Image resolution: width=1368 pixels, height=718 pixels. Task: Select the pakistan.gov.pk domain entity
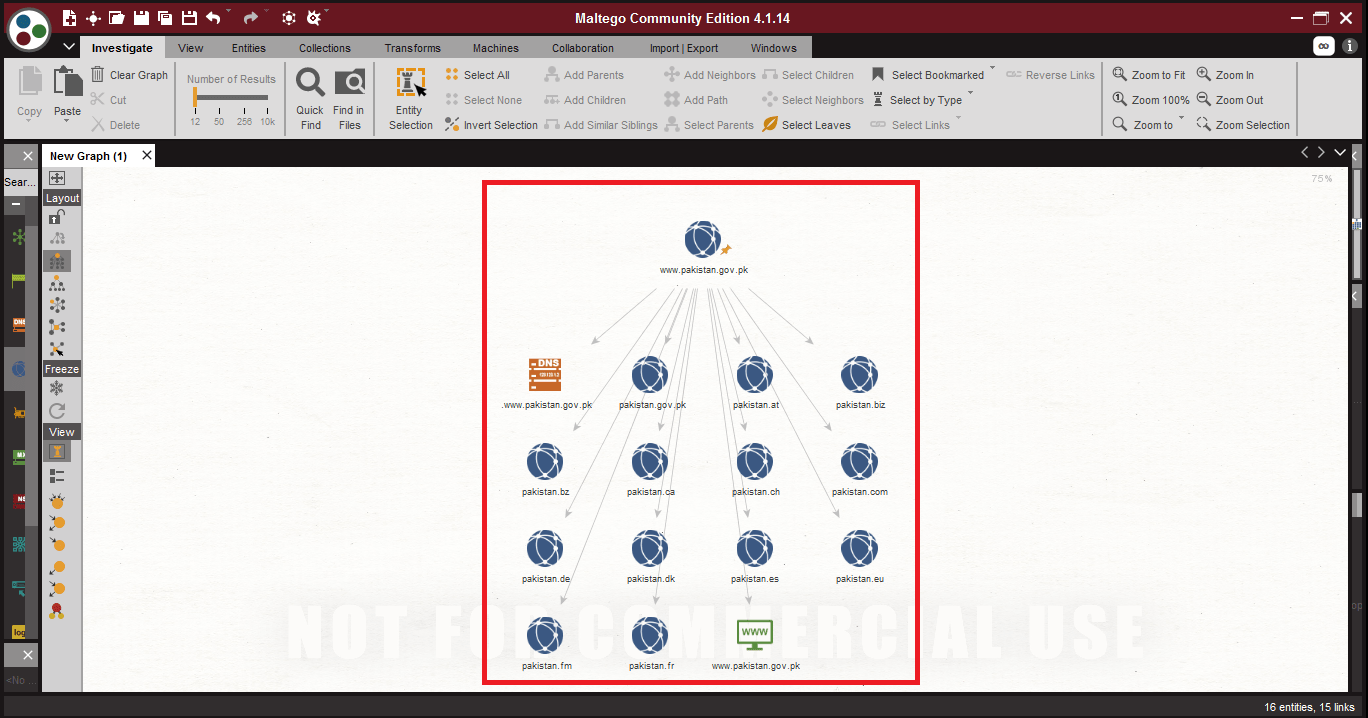pyautogui.click(x=650, y=375)
